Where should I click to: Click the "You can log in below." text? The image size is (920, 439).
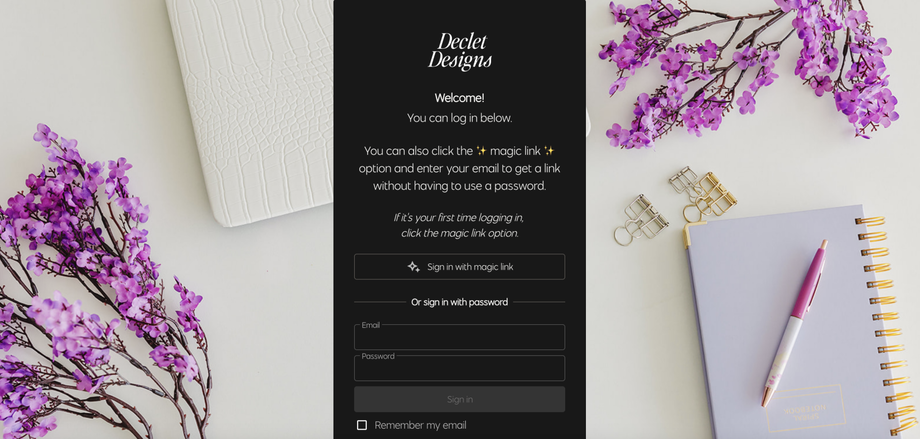pyautogui.click(x=459, y=118)
